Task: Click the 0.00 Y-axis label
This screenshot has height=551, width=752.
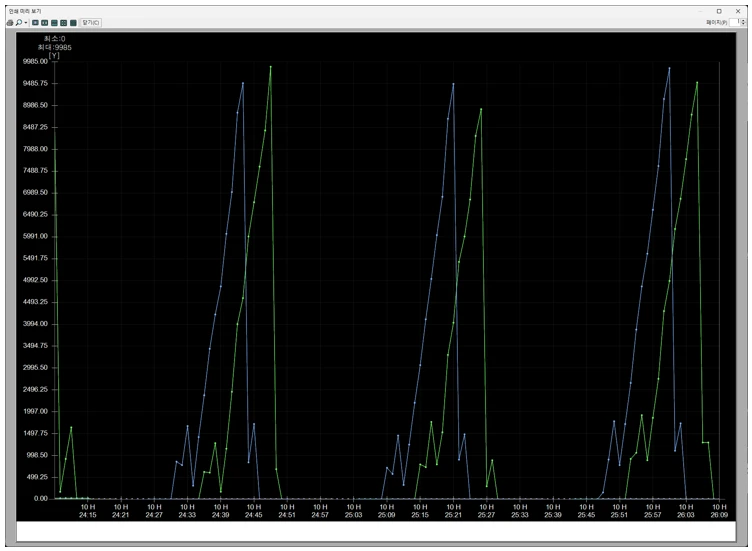Action: point(41,499)
